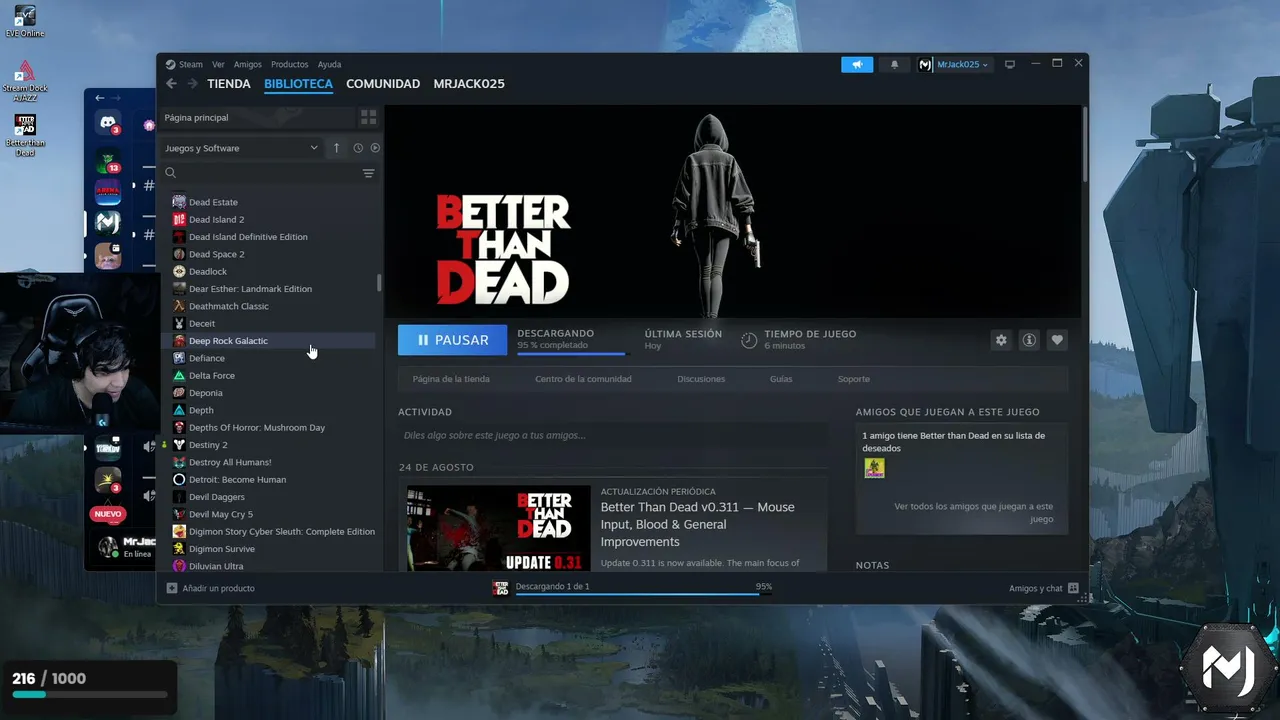Open Better than Dead desktop shortcut
The image size is (1280, 720).
(x=25, y=135)
